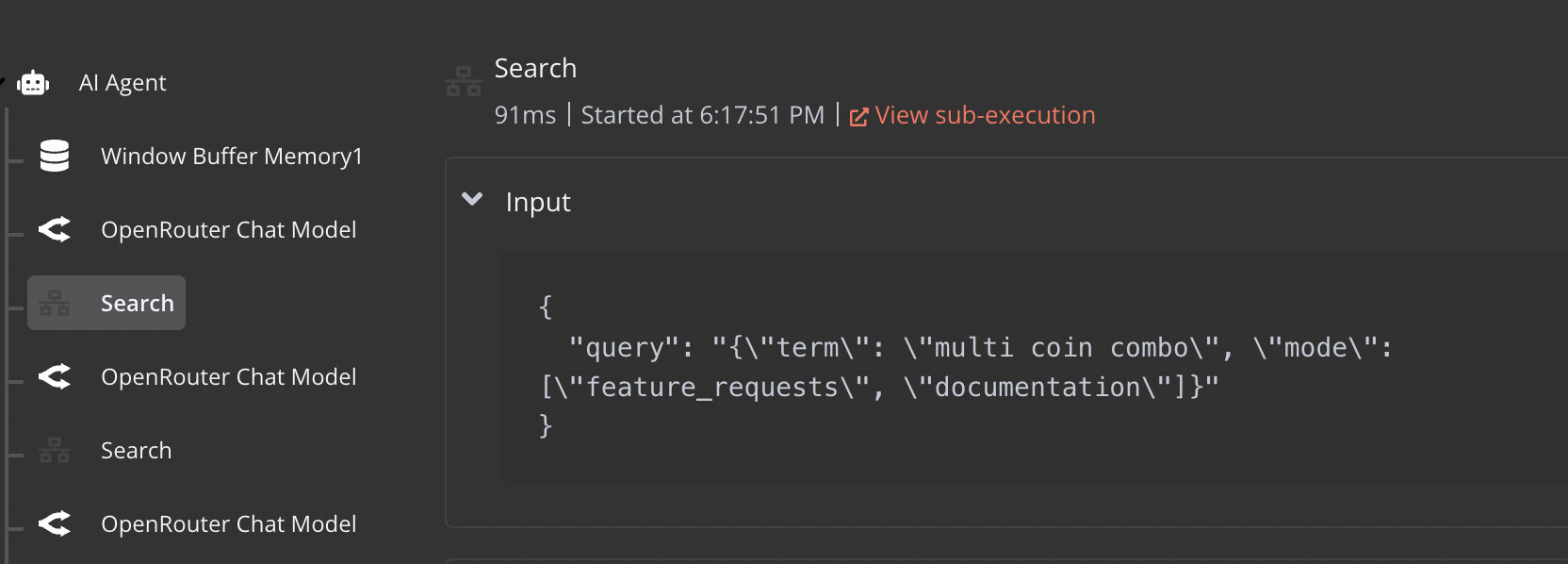
Task: Click the external-link icon before View sub-execution
Action: pyautogui.click(x=858, y=117)
